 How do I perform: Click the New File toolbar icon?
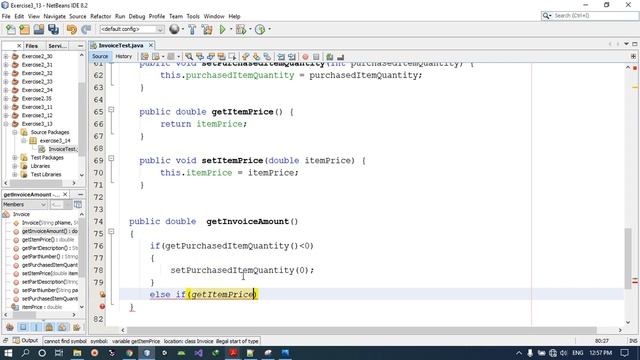[11, 29]
